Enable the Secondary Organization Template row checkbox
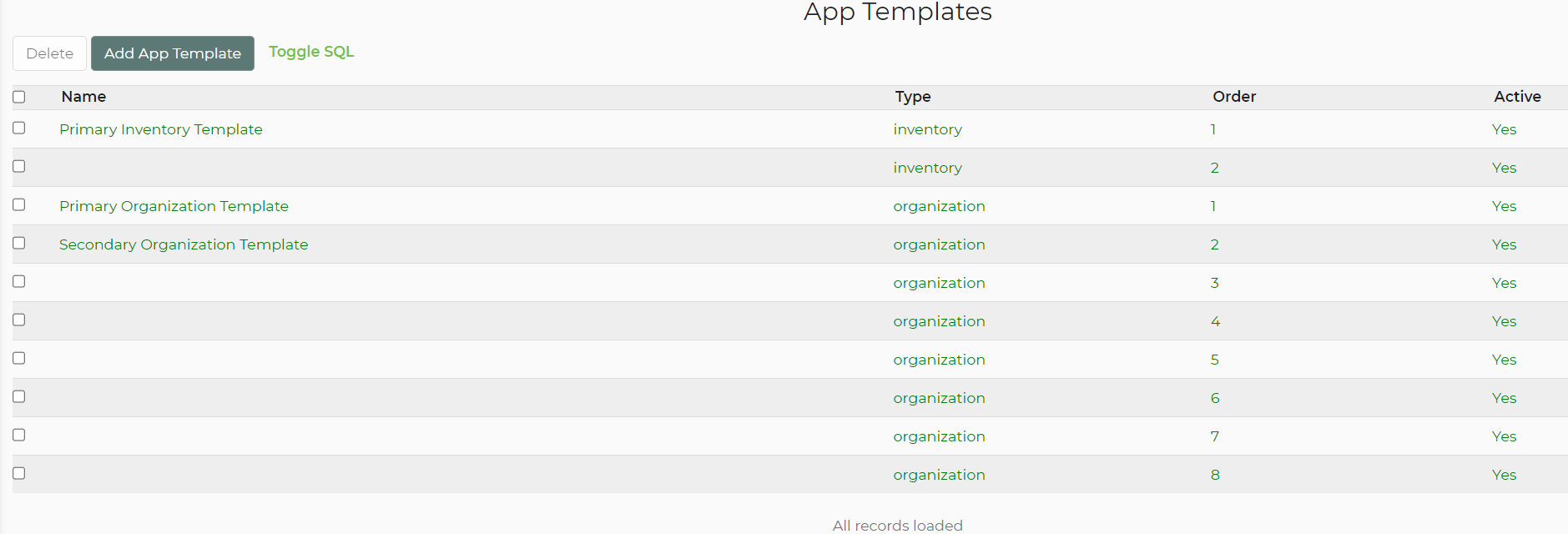Image resolution: width=1568 pixels, height=534 pixels. tap(19, 243)
